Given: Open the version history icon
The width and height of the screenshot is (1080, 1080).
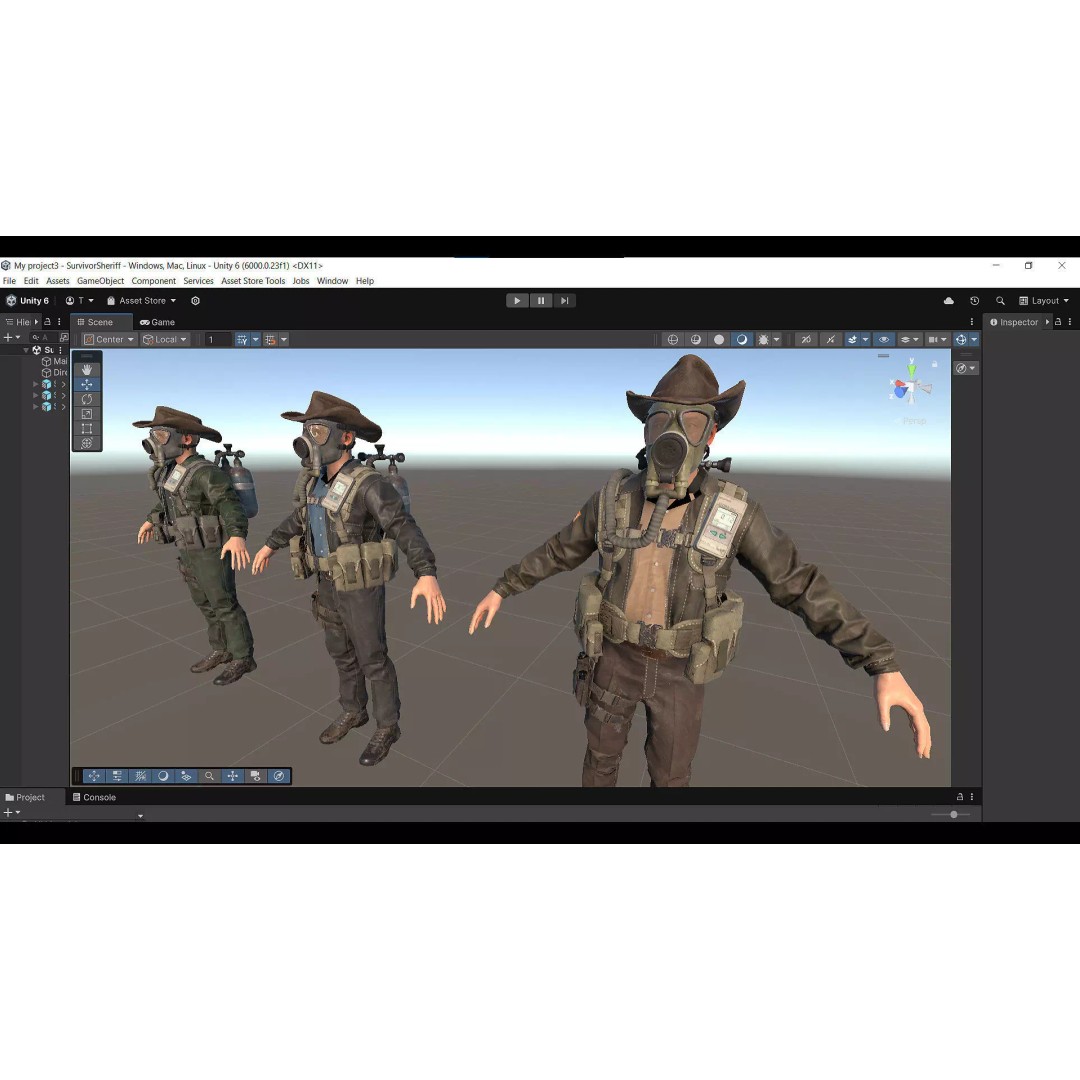Looking at the screenshot, I should click(974, 300).
